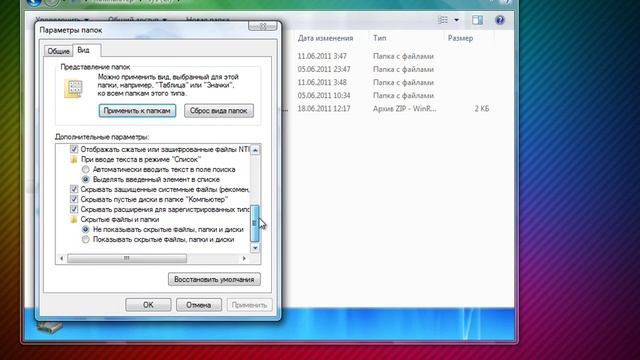640x360 pixels.
Task: Sort by Размер column in Explorer
Action: [x=460, y=38]
